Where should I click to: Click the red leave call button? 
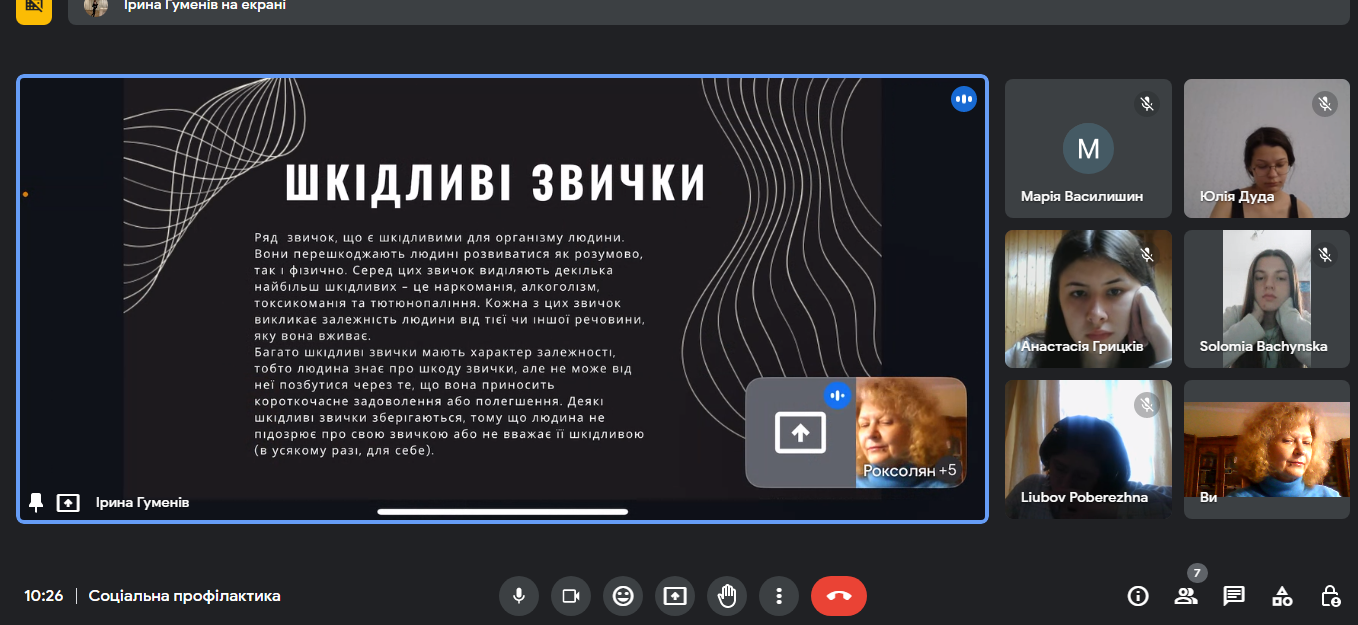(838, 596)
